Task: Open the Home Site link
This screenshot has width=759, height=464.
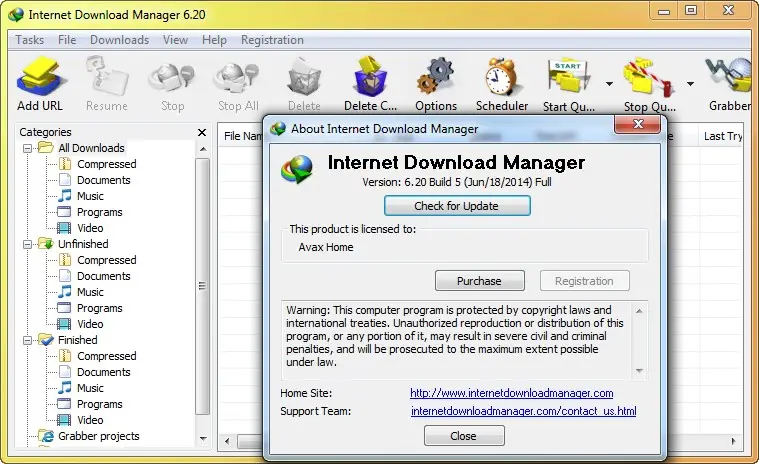Action: point(512,393)
